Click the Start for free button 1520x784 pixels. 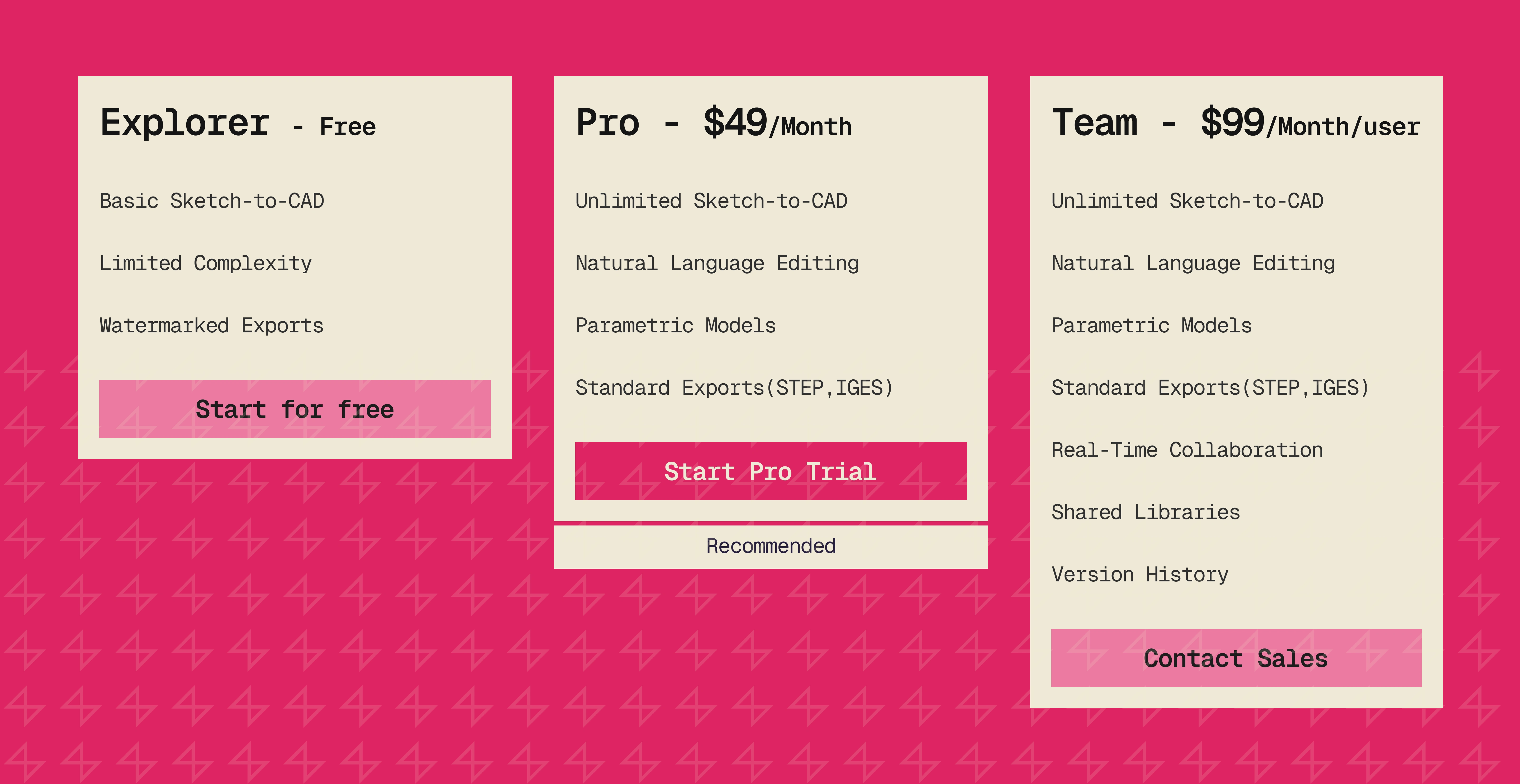point(294,409)
